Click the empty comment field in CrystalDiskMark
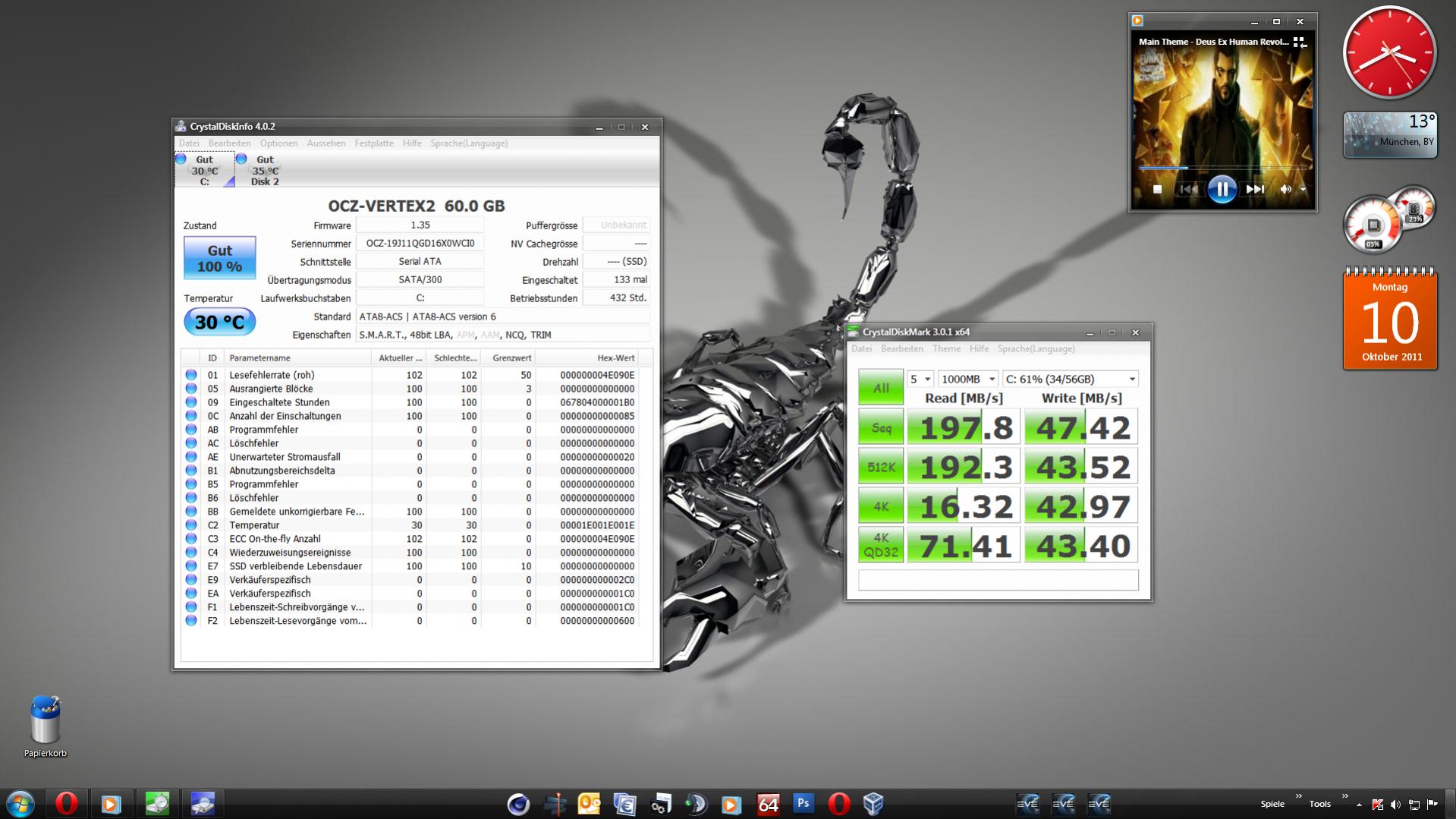 pos(998,580)
